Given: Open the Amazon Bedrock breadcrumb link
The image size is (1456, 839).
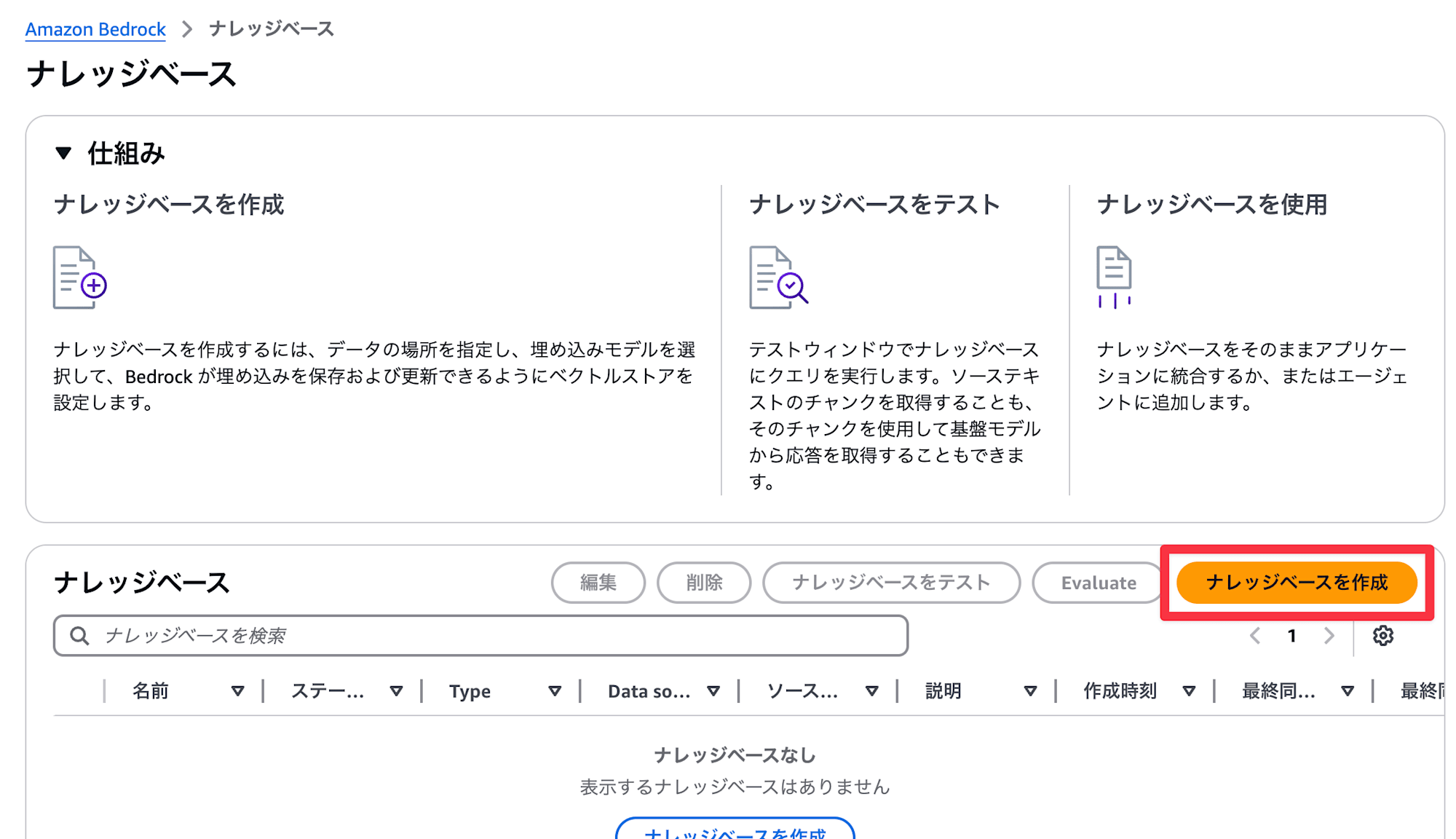Looking at the screenshot, I should [x=95, y=29].
